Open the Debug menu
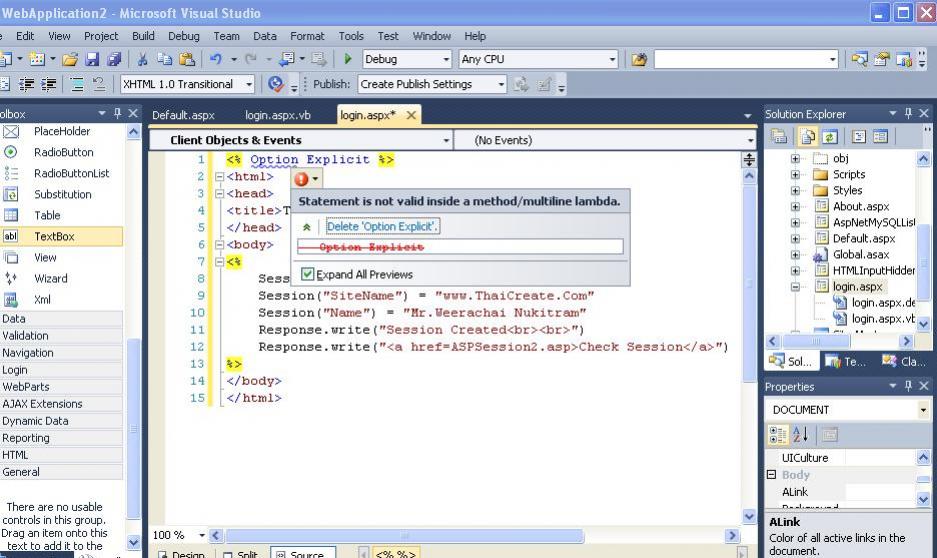 (183, 36)
